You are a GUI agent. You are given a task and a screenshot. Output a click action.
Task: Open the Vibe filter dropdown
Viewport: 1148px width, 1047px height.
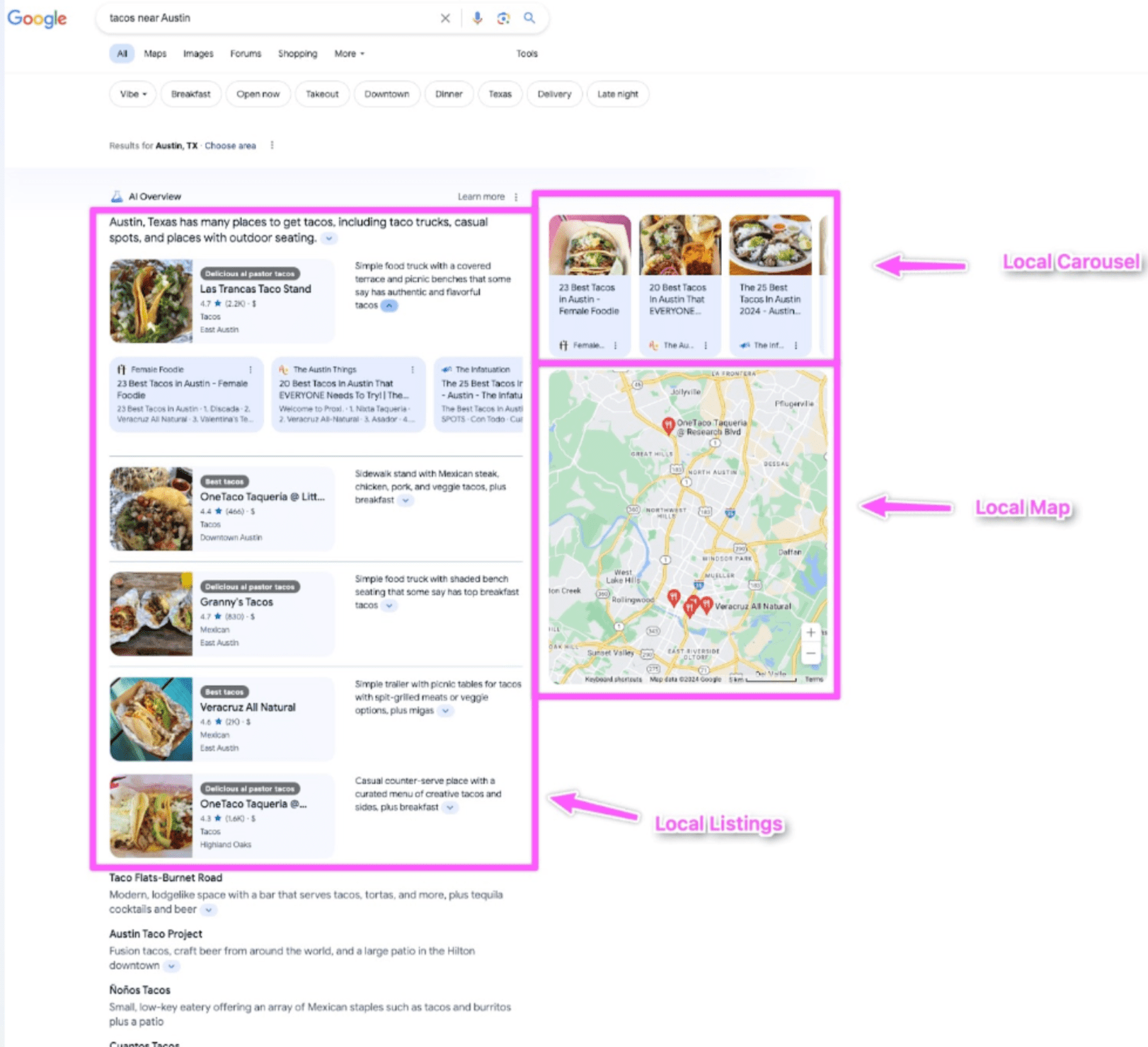point(133,94)
